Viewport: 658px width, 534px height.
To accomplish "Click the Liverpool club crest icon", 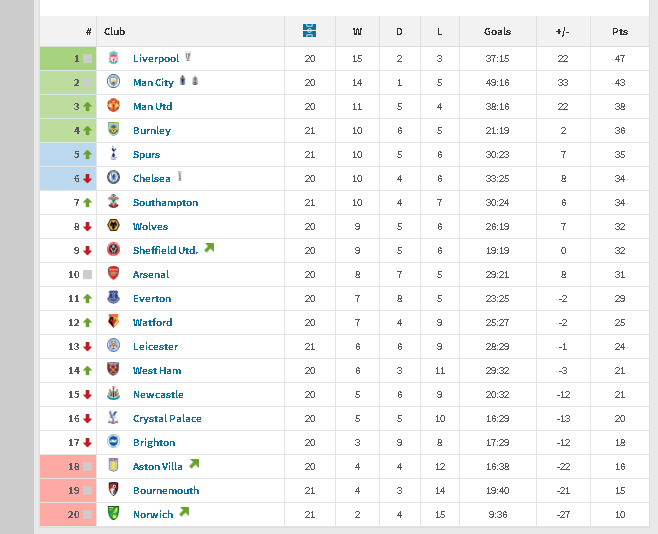I will [x=113, y=57].
